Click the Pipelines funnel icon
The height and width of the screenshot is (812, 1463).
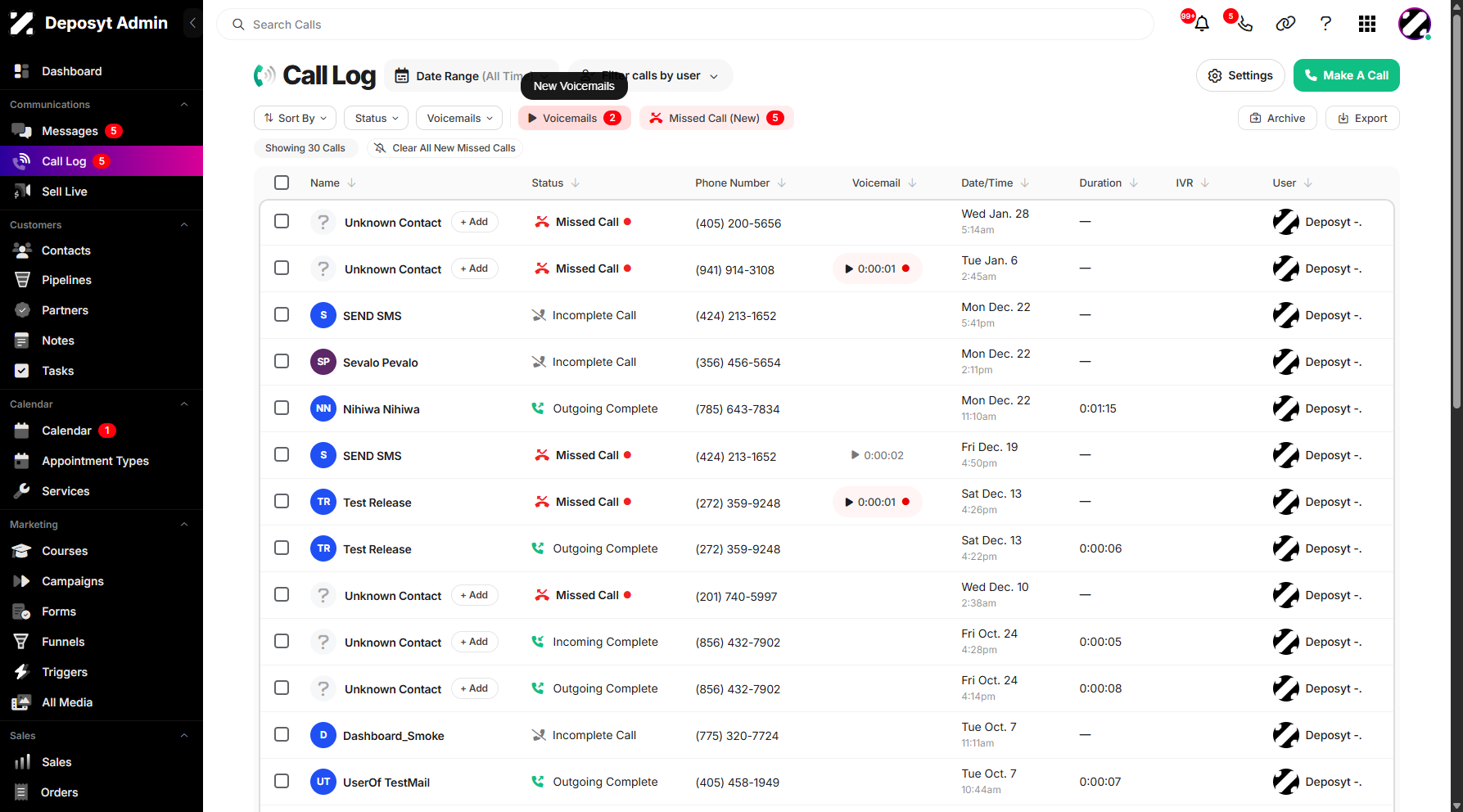22,280
